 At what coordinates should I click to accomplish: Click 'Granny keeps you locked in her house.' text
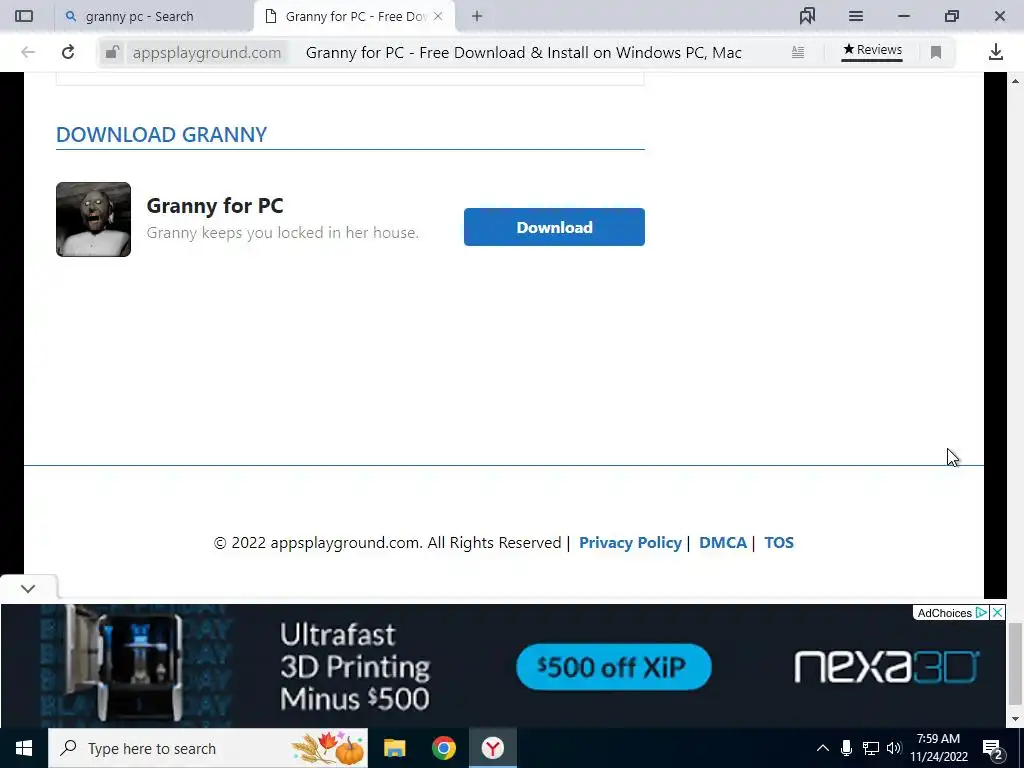click(283, 233)
